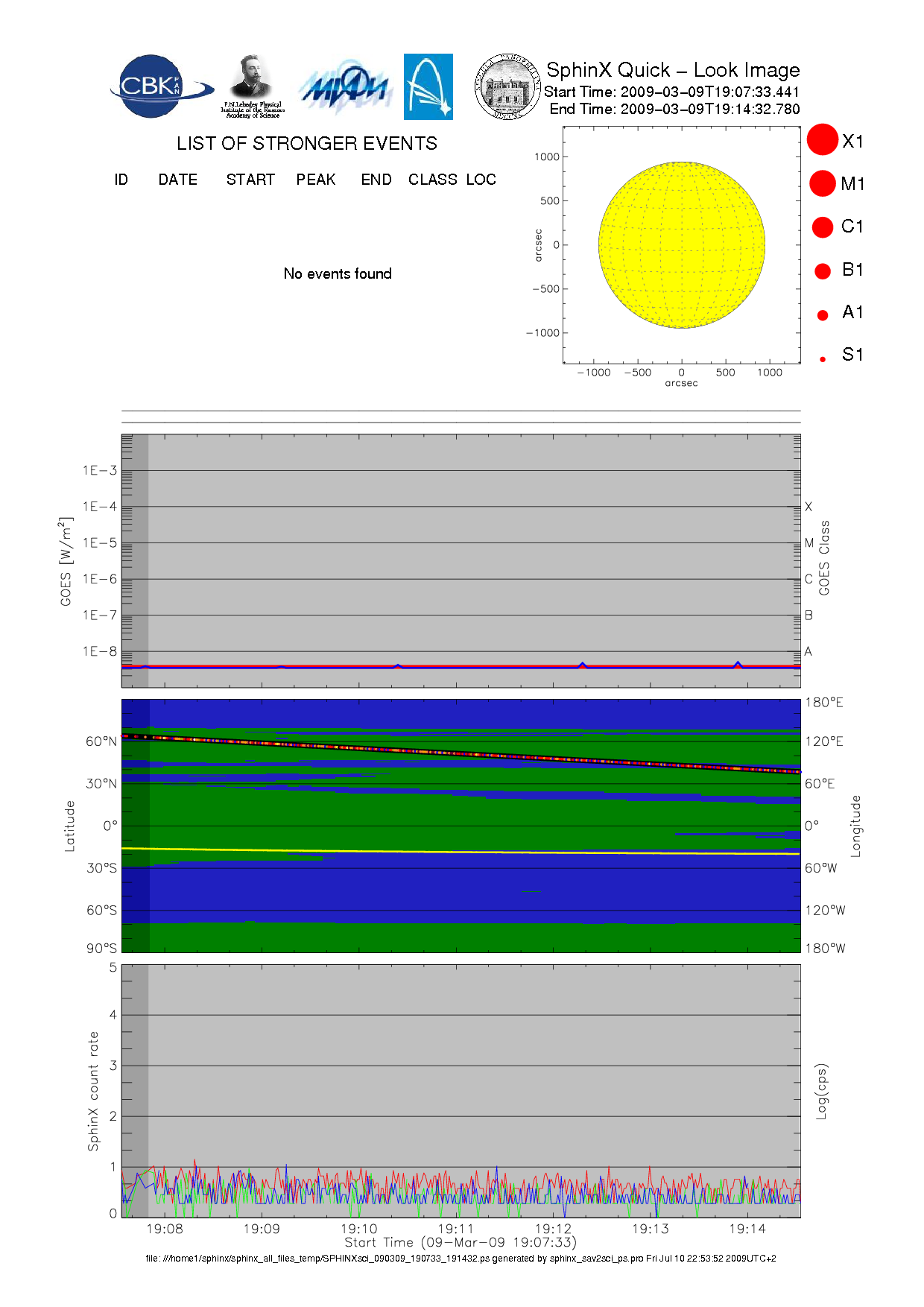Click the yellow solar disk image

[x=682, y=244]
